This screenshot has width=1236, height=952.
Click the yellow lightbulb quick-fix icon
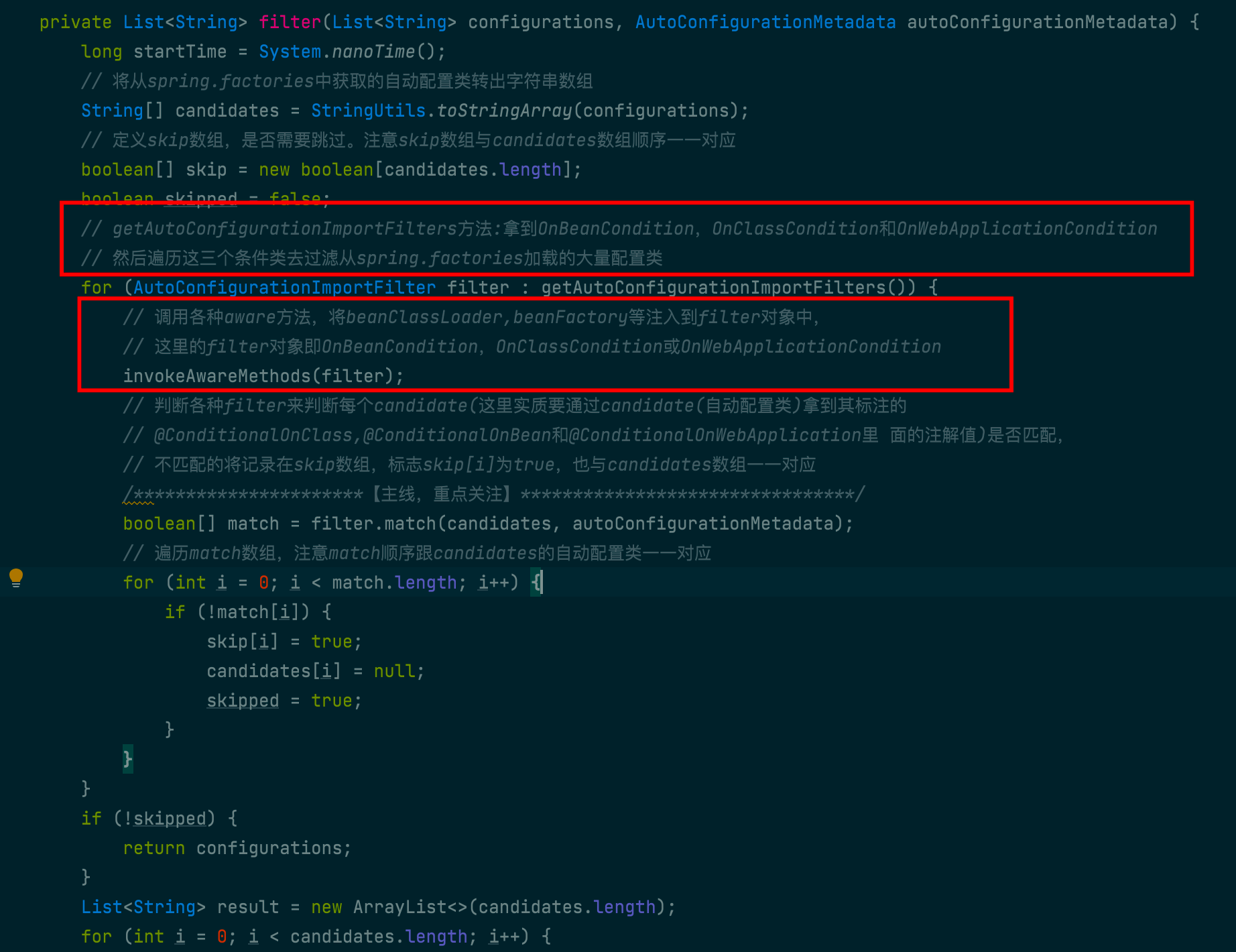pos(16,577)
